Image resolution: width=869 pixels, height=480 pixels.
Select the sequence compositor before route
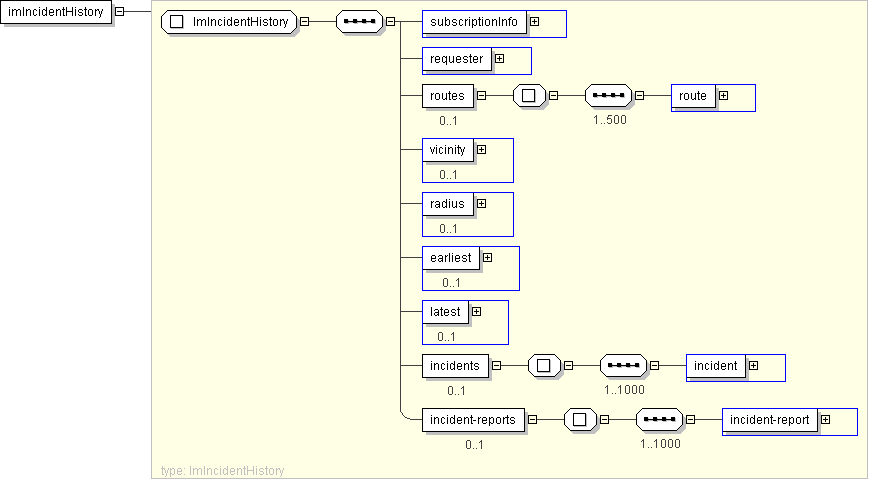[608, 97]
